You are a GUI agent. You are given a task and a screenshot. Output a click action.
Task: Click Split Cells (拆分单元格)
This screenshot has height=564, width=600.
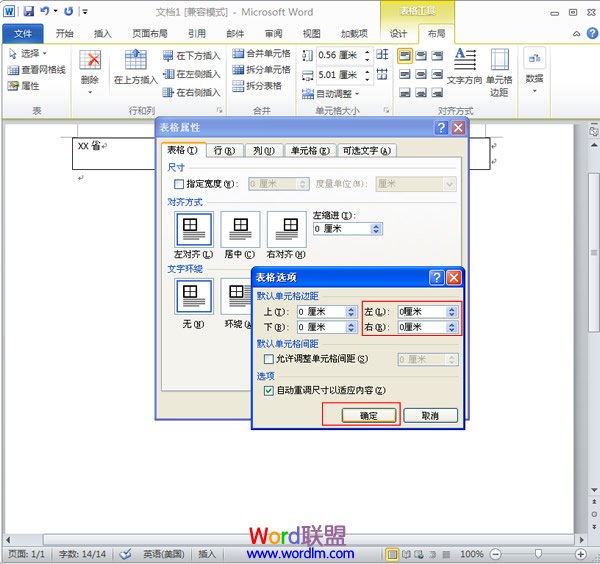click(261, 70)
